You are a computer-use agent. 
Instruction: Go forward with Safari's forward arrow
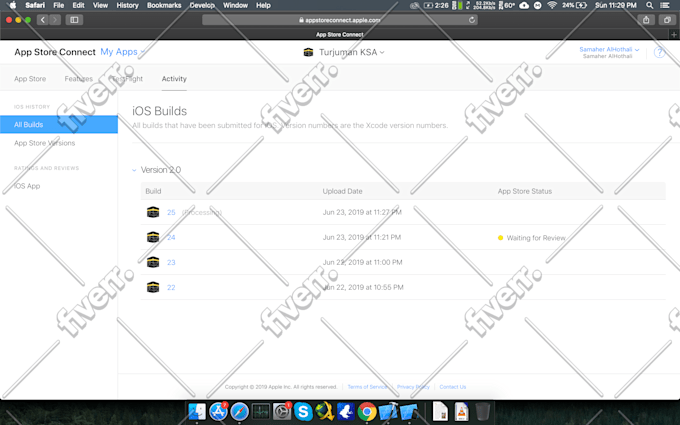click(x=55, y=20)
